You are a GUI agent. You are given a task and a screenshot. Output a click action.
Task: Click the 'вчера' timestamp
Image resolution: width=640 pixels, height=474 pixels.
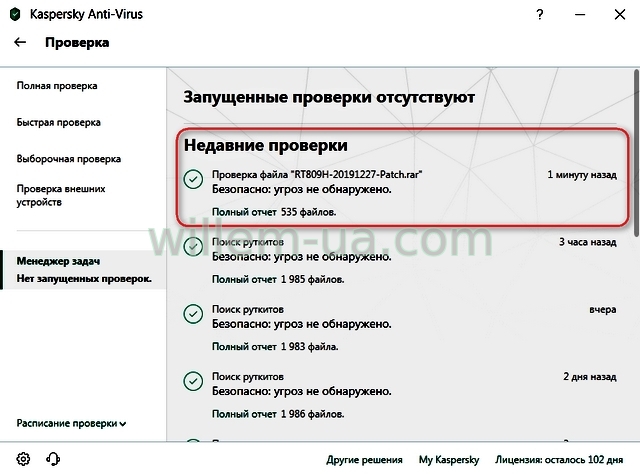click(602, 309)
